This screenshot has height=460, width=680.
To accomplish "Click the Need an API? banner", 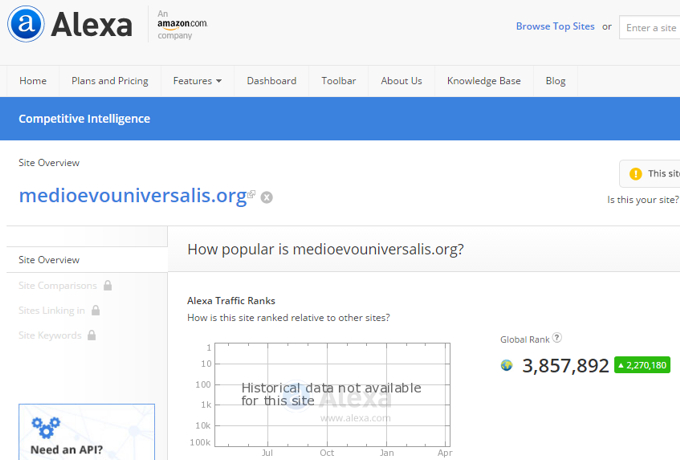I will point(87,432).
